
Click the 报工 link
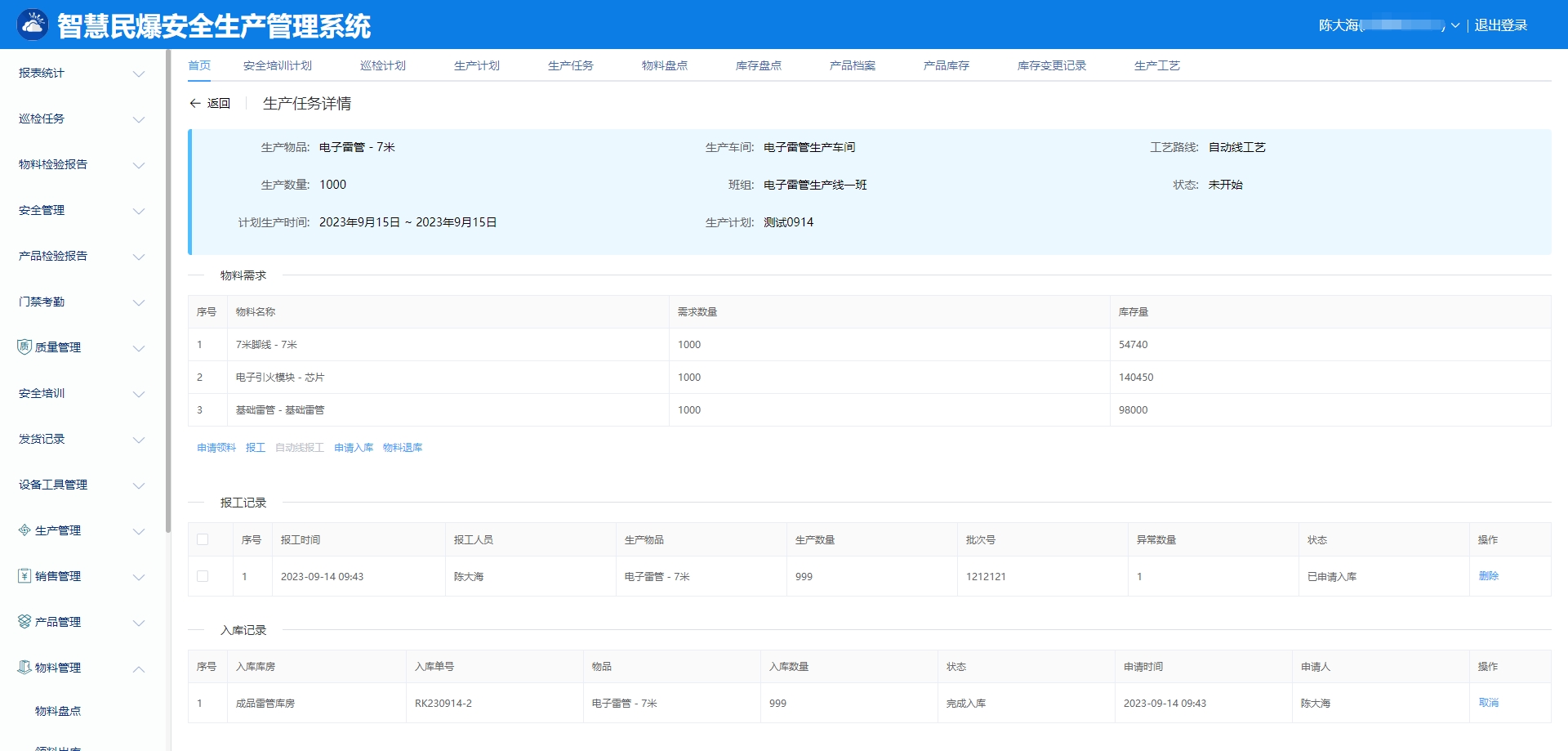[x=256, y=447]
